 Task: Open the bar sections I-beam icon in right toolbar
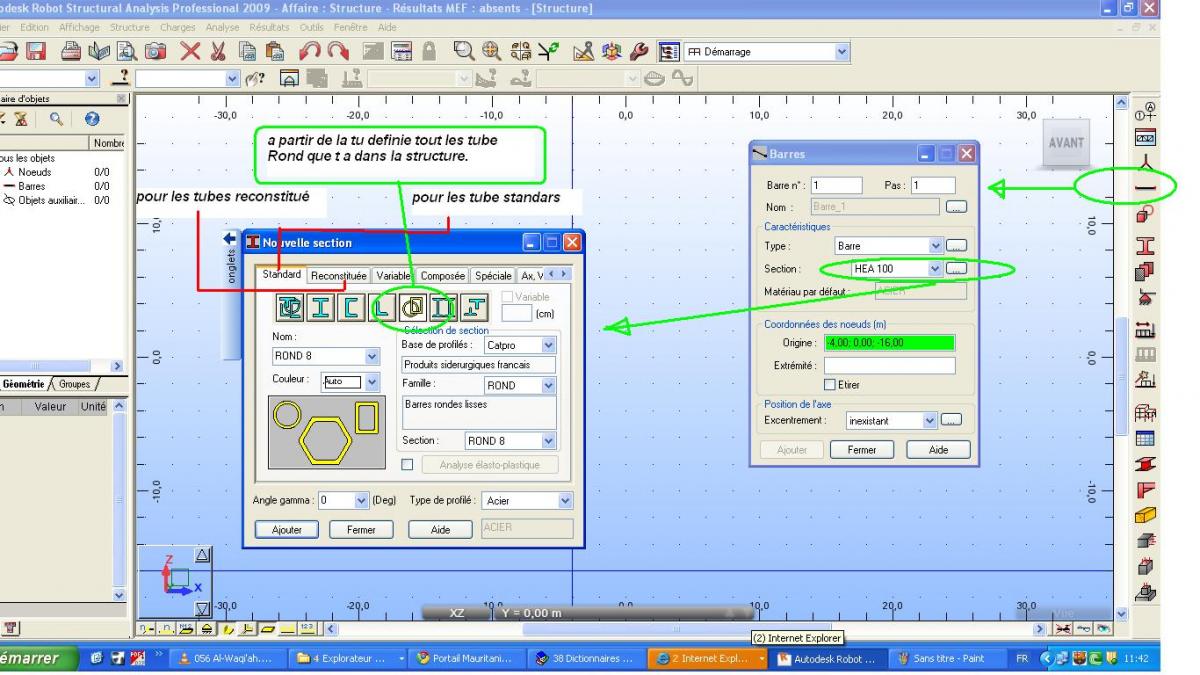tap(1146, 245)
